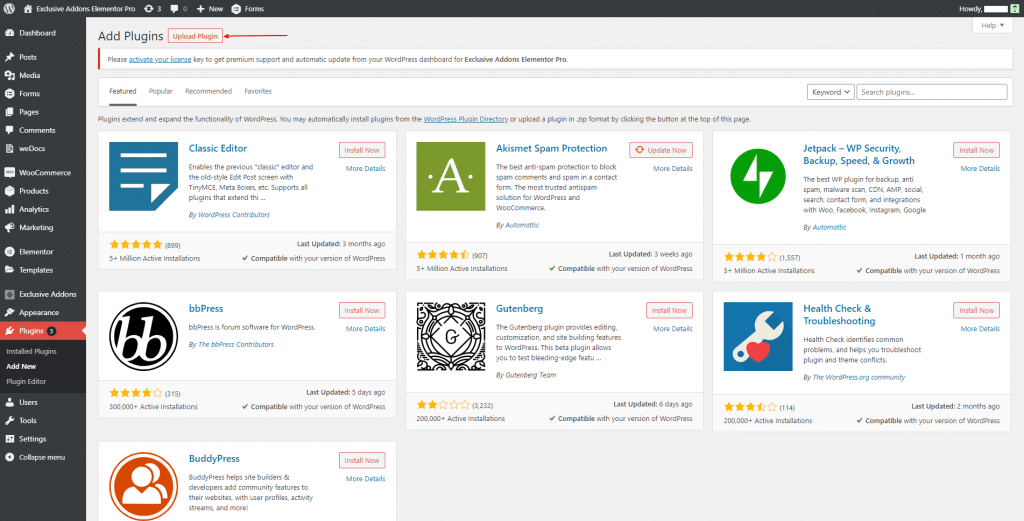
Task: Click the Analytics bar chart icon
Action: point(9,210)
